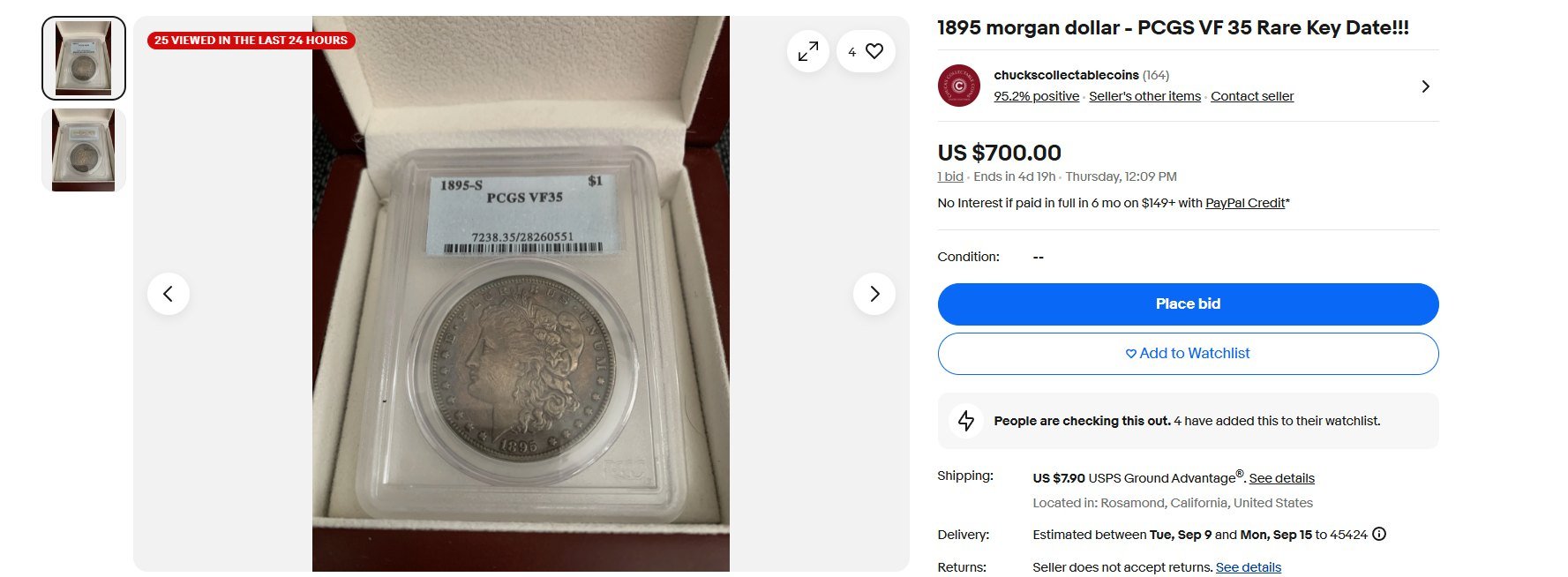
Task: Click the delivery estimate info icon
Action: tap(1379, 534)
